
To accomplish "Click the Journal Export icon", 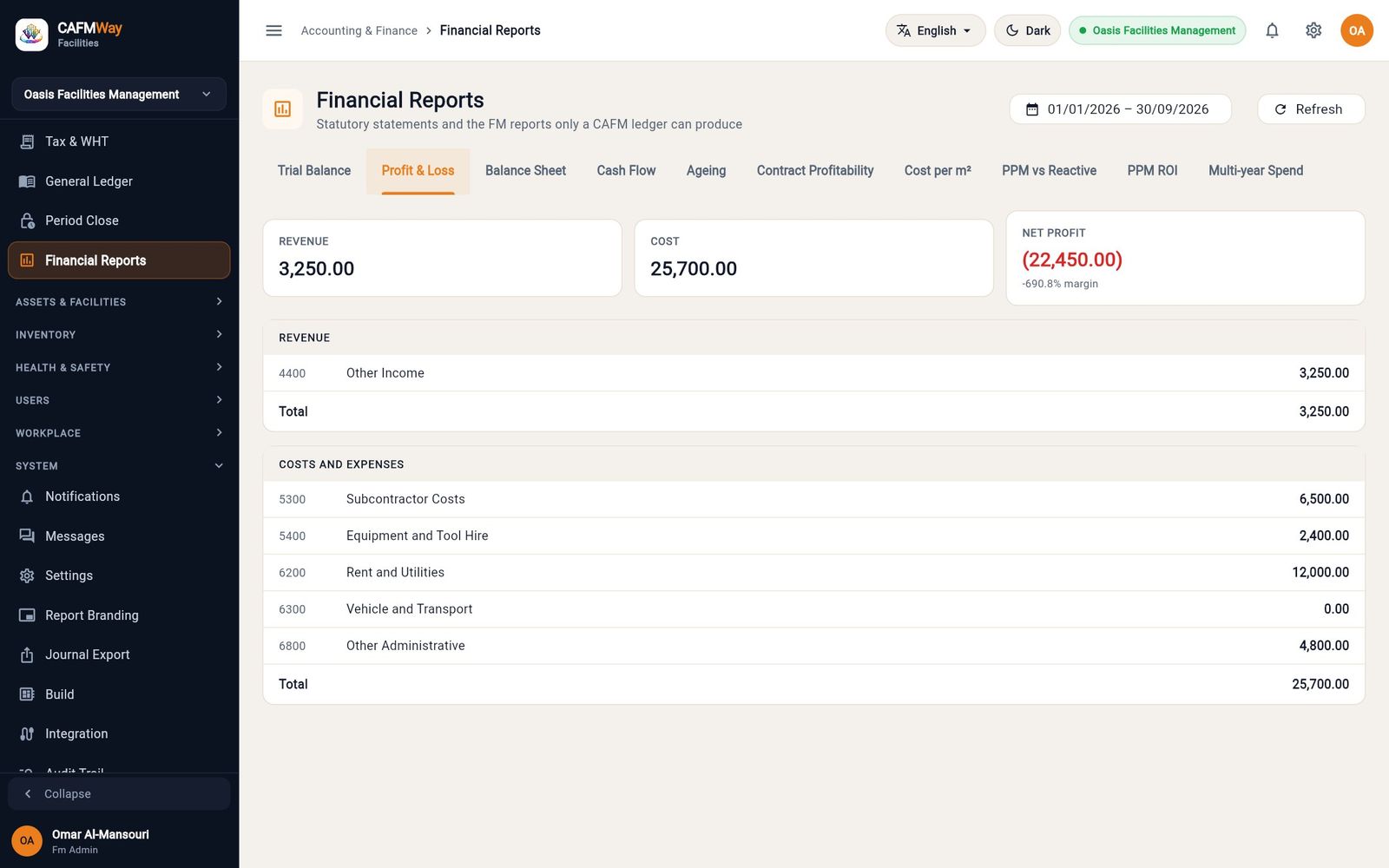I will [x=27, y=654].
